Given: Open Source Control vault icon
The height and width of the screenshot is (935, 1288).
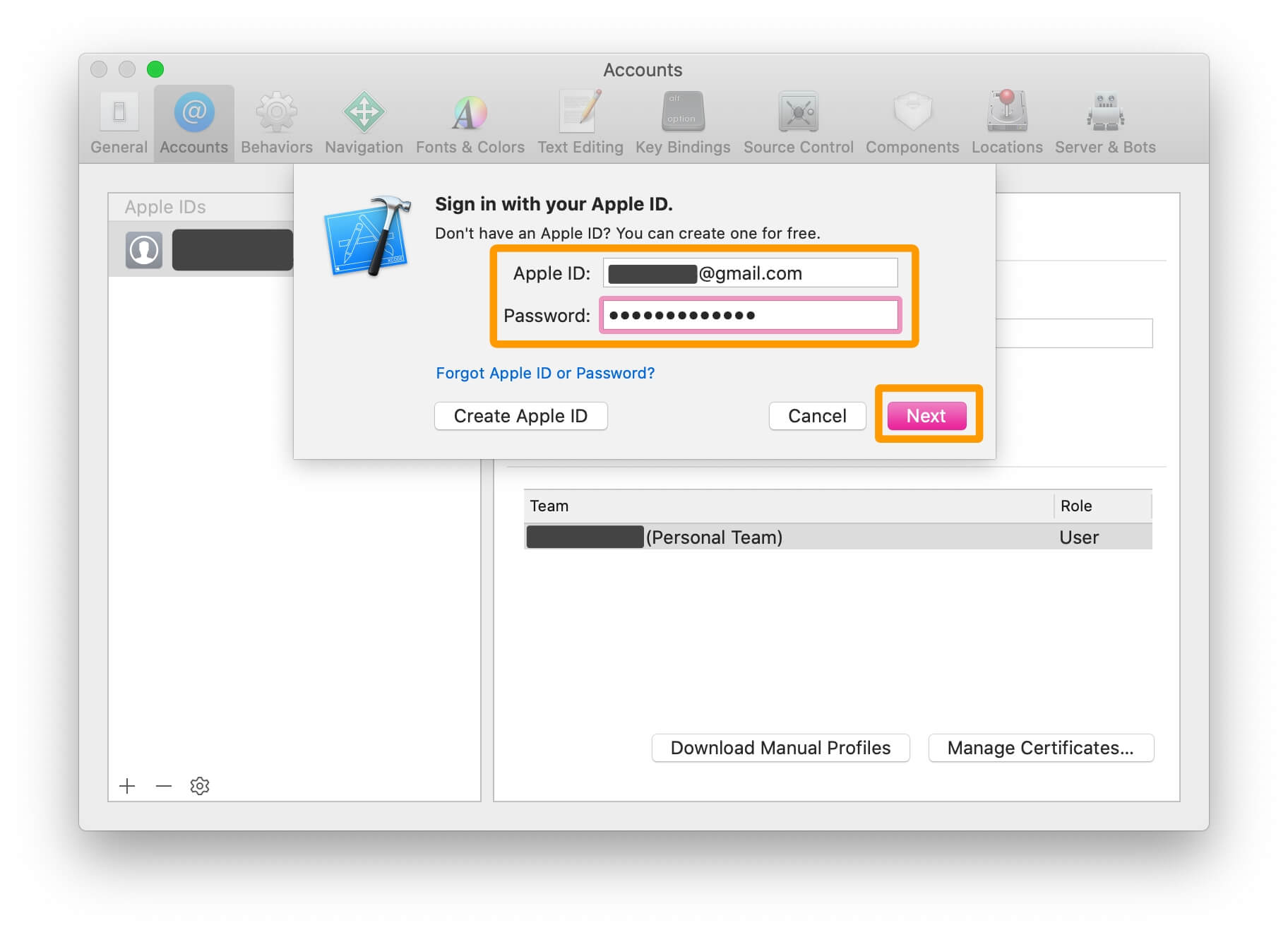Looking at the screenshot, I should tap(798, 112).
